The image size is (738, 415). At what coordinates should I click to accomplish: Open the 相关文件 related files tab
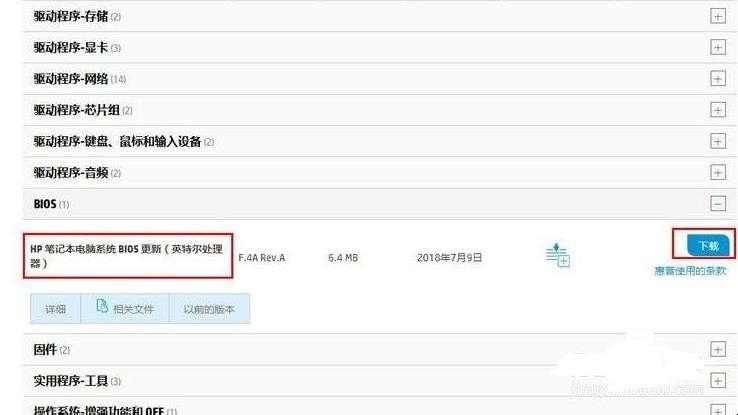125,309
